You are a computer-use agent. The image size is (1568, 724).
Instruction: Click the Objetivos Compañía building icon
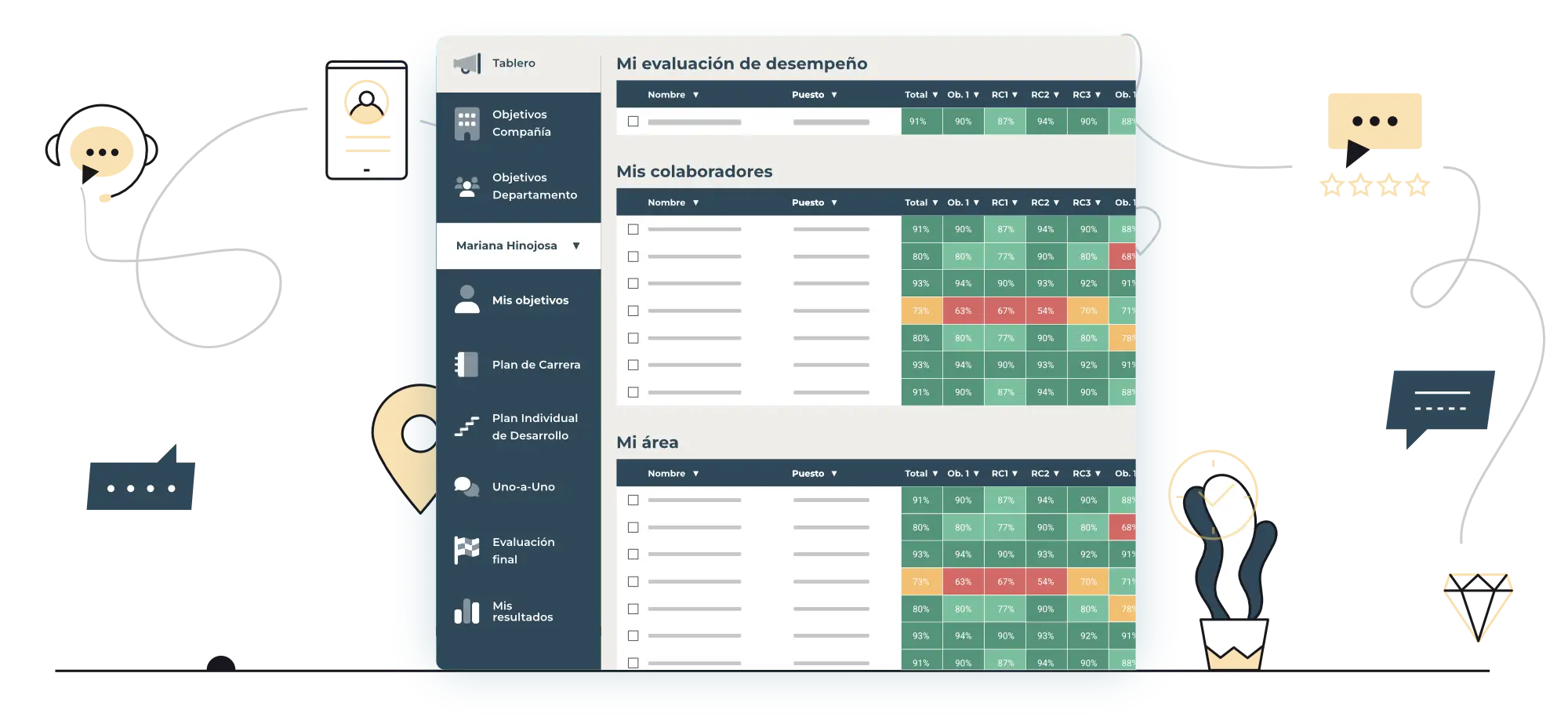[466, 123]
